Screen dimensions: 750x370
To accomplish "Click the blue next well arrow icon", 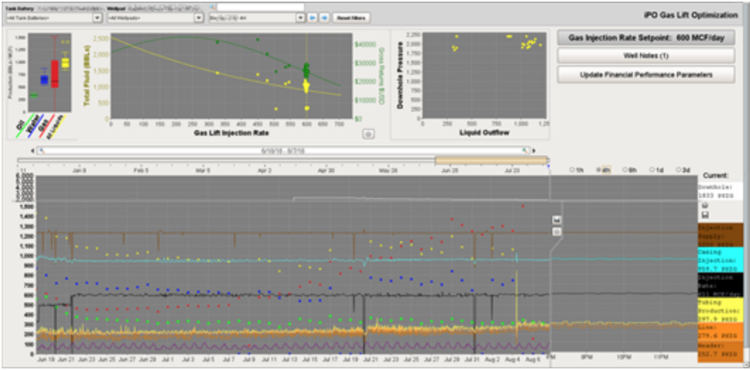I will [324, 18].
